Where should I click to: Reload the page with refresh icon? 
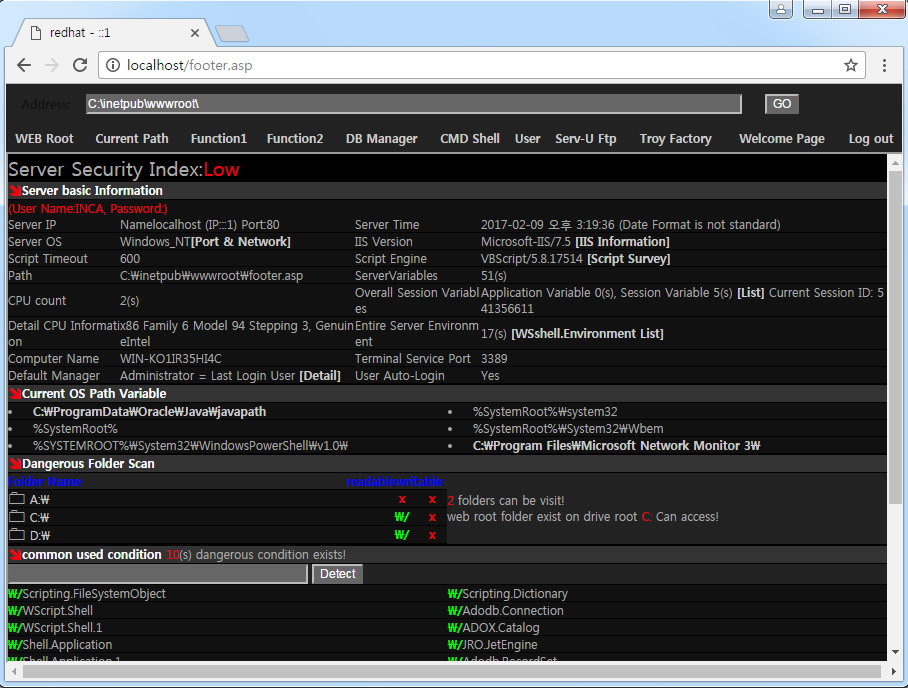[x=80, y=65]
